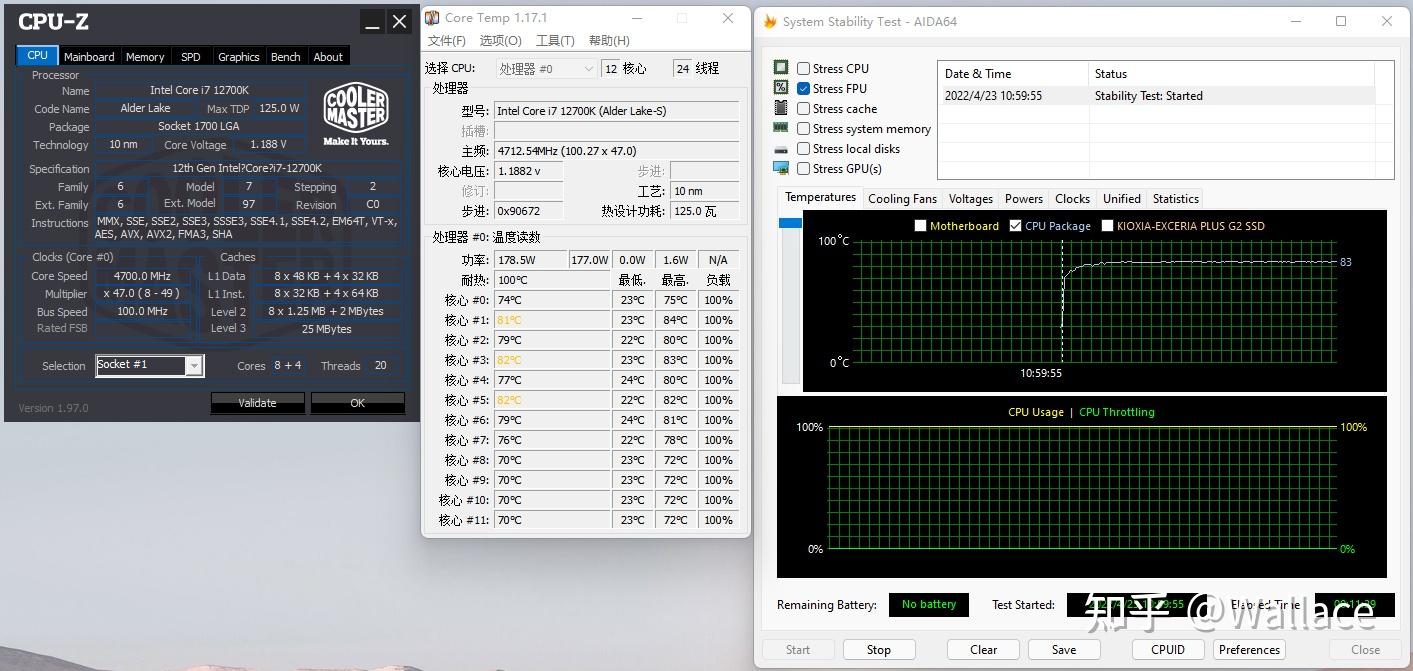Open the About tab in CPU-Z

pyautogui.click(x=328, y=57)
